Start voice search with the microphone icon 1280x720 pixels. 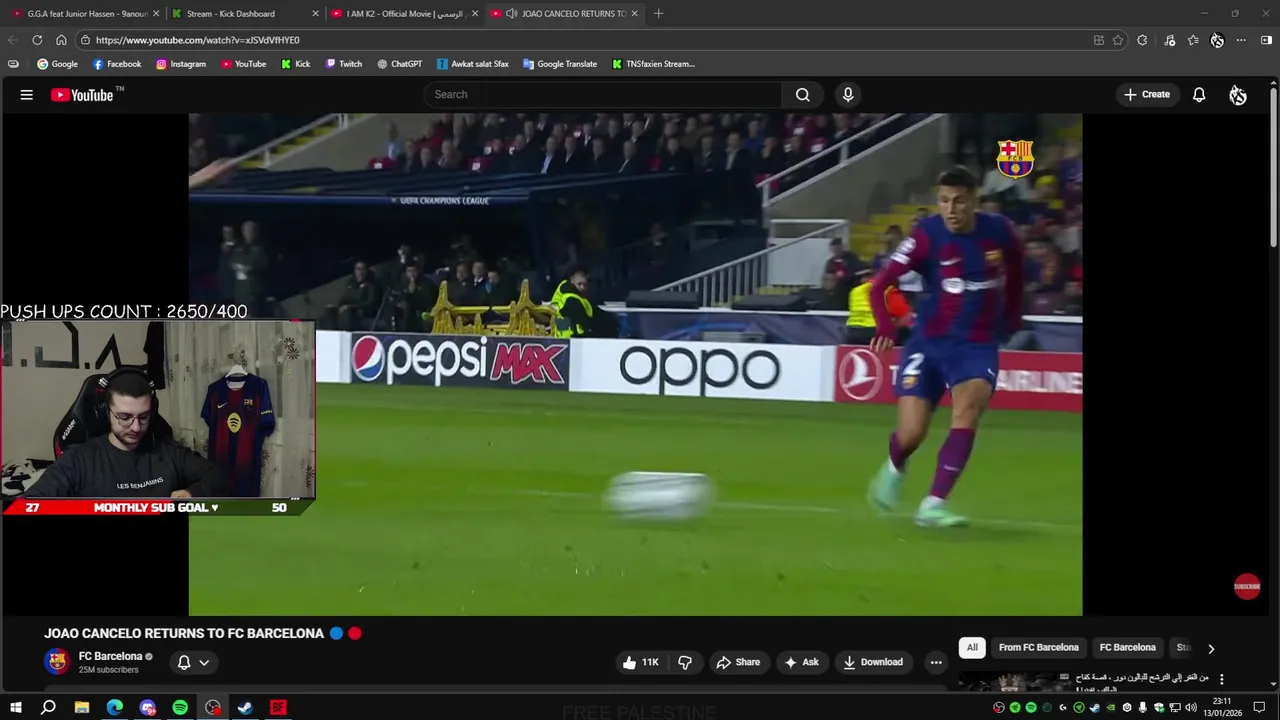click(848, 95)
